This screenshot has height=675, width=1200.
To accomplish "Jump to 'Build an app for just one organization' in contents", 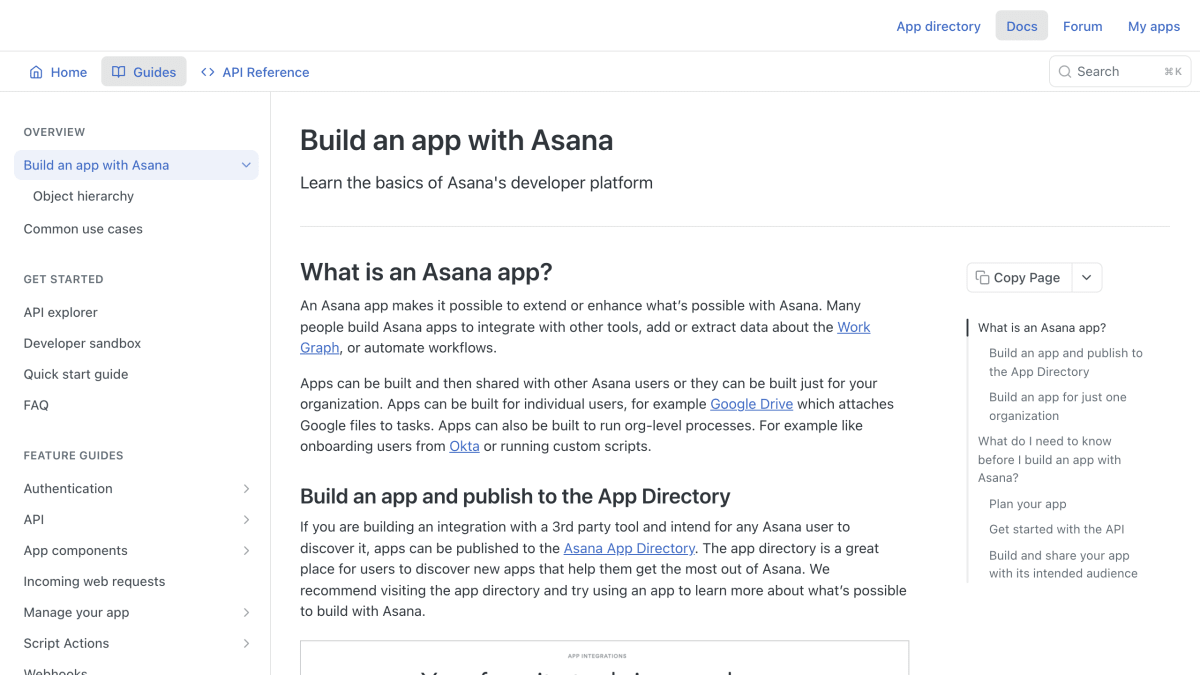I will point(1058,406).
